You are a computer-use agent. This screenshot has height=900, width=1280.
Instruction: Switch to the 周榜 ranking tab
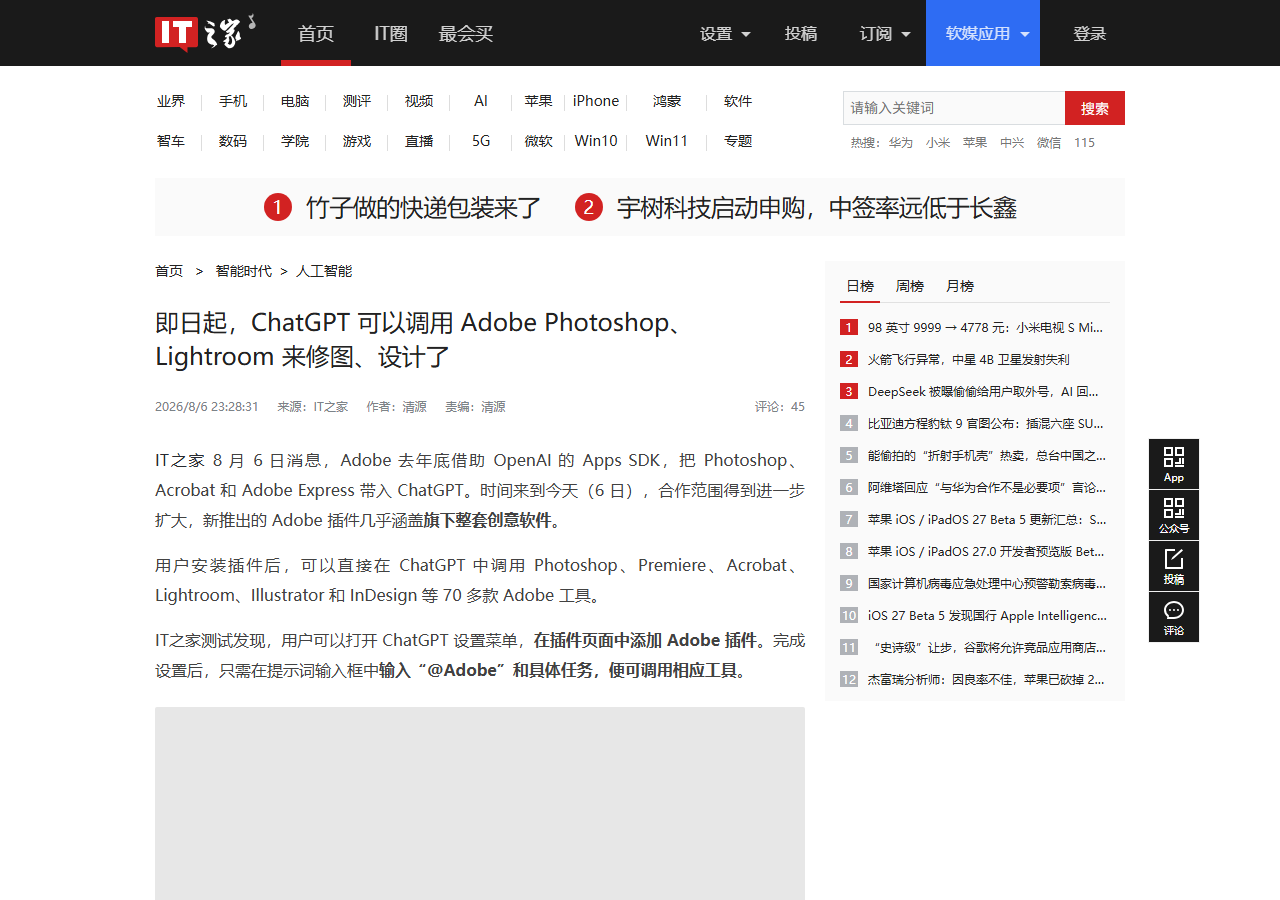(910, 286)
